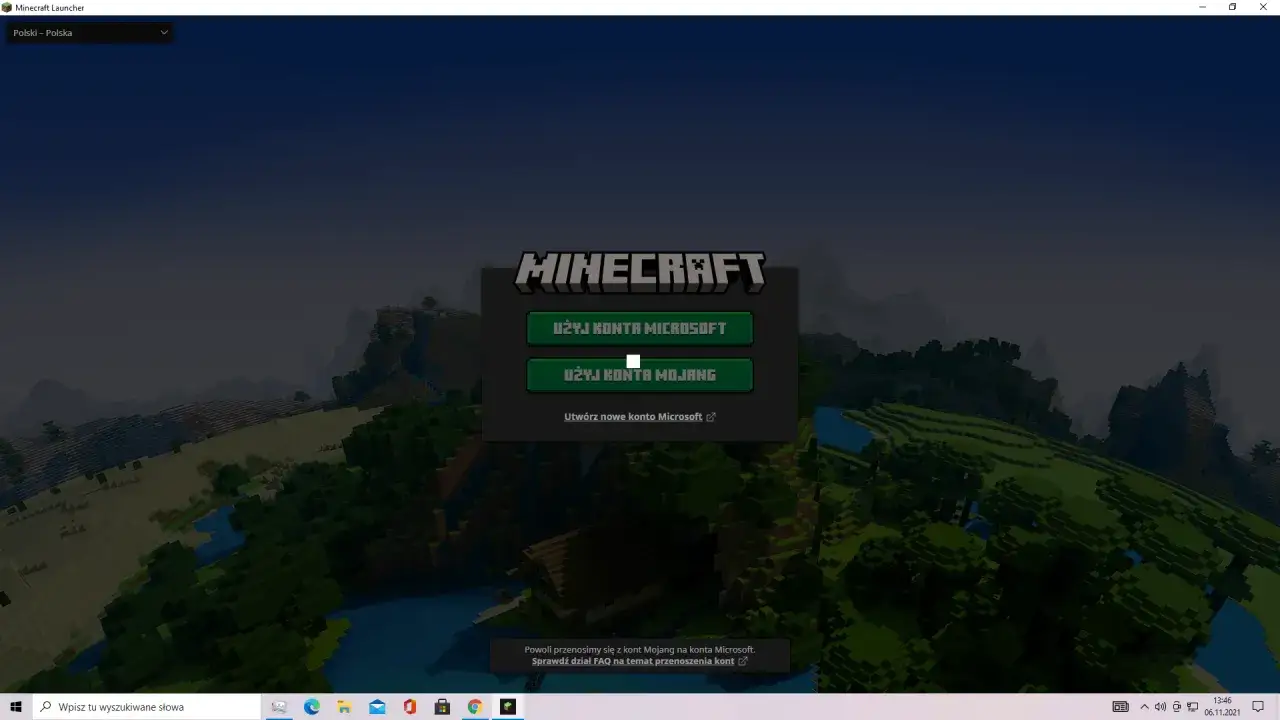Image resolution: width=1280 pixels, height=720 pixels.
Task: Open the Mail app from the taskbar
Action: pyautogui.click(x=377, y=707)
